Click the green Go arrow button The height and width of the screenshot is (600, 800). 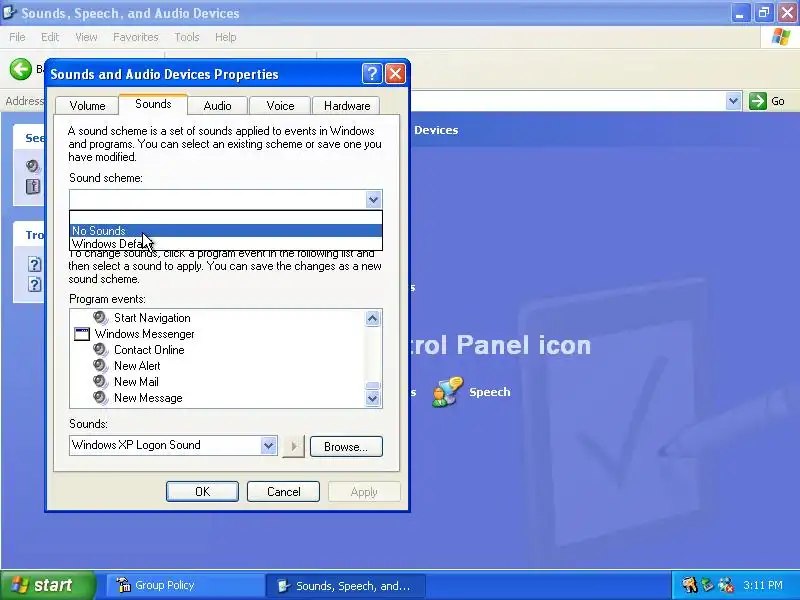[758, 101]
